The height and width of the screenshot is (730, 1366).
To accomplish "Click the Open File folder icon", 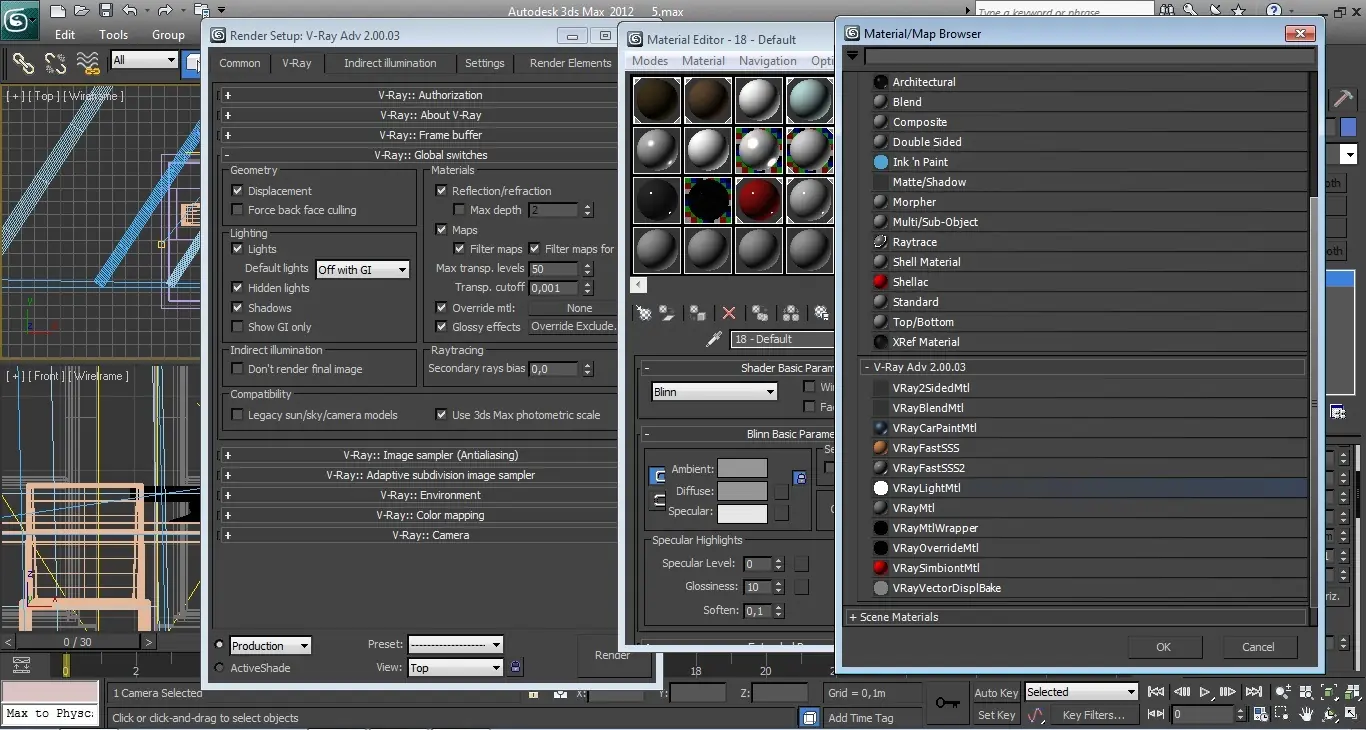I will pos(82,11).
